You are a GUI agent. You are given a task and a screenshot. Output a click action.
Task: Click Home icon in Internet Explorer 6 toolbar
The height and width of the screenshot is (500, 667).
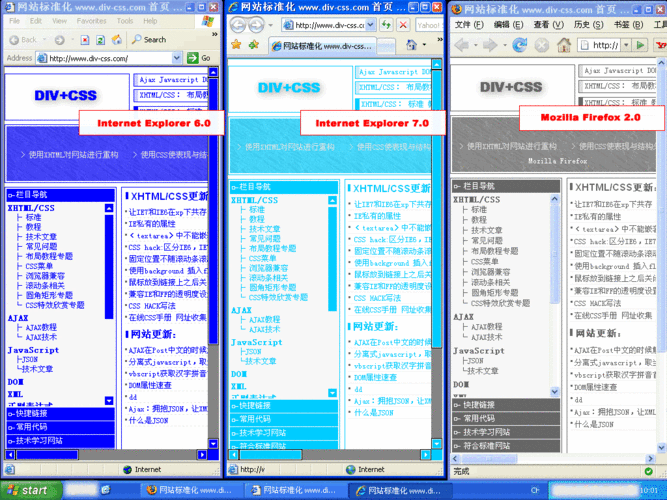(x=117, y=40)
